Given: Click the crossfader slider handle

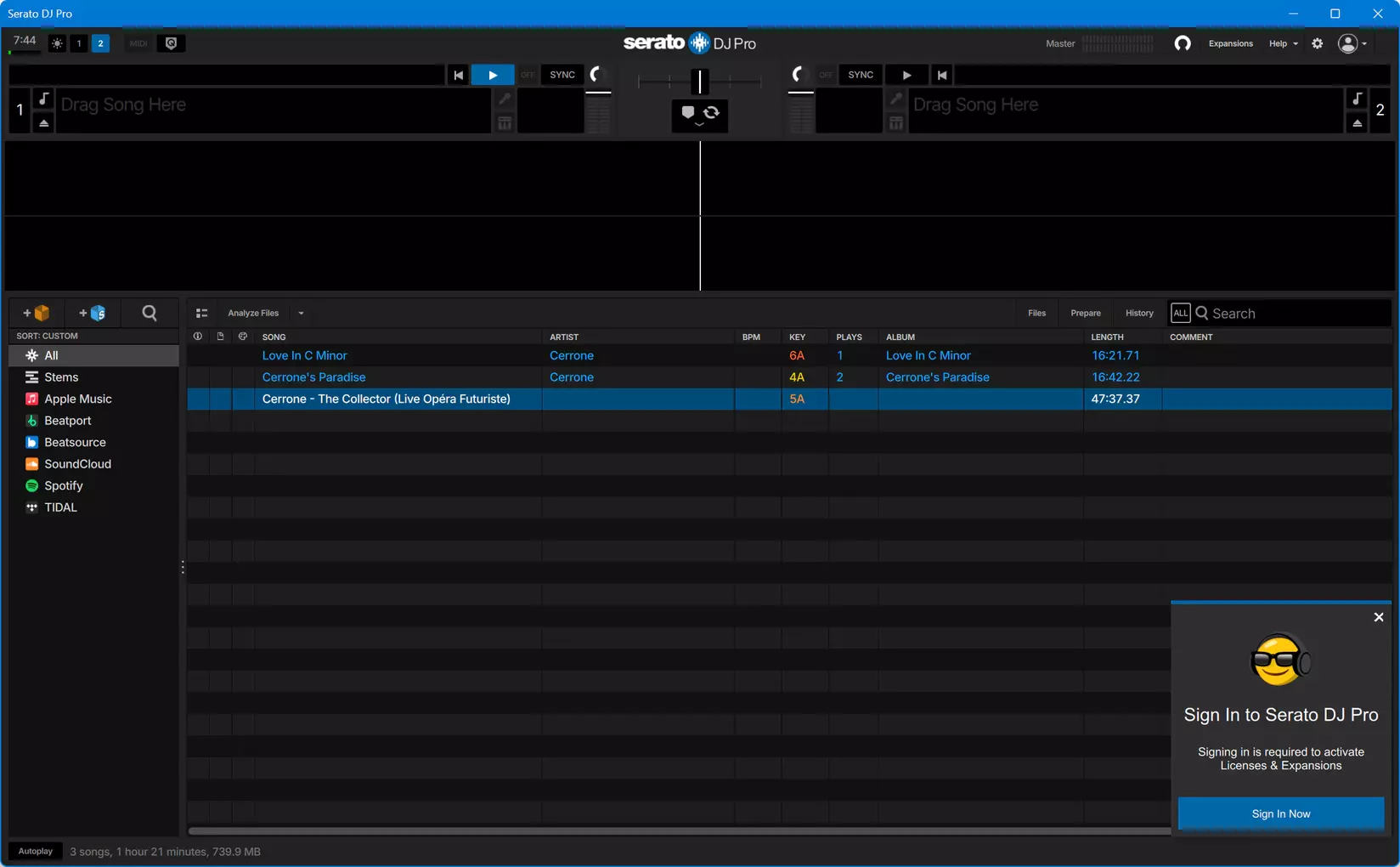Looking at the screenshot, I should [x=700, y=81].
